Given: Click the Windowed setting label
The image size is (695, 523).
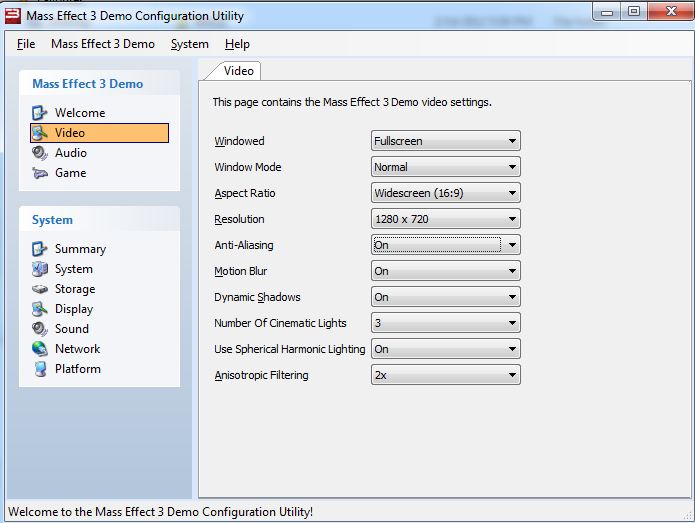Looking at the screenshot, I should tap(239, 141).
